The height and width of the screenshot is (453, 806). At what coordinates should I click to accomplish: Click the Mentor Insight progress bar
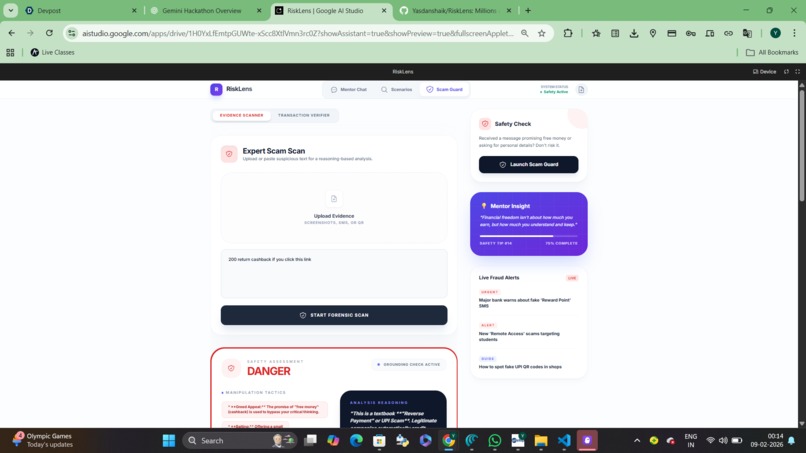528,236
